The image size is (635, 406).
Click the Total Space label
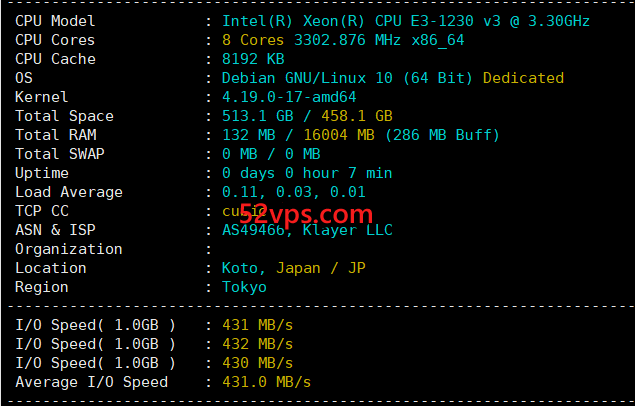pyautogui.click(x=64, y=116)
